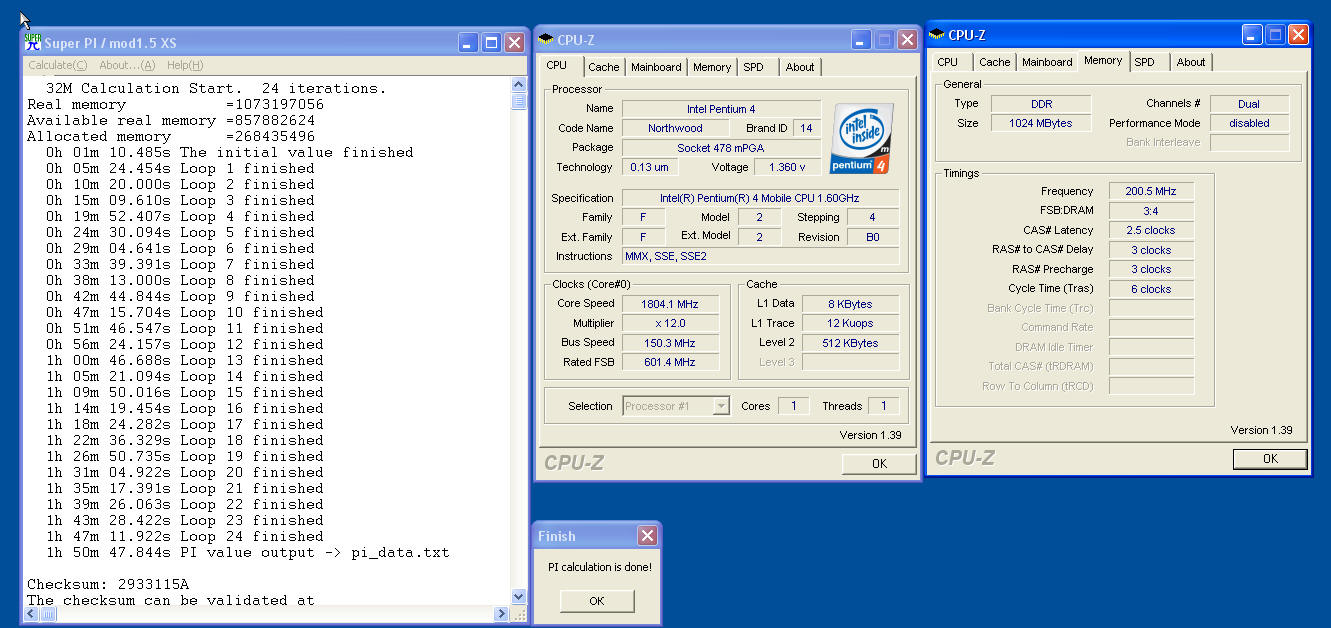Click the Loop 24 finished line
The width and height of the screenshot is (1331, 628).
coord(185,537)
